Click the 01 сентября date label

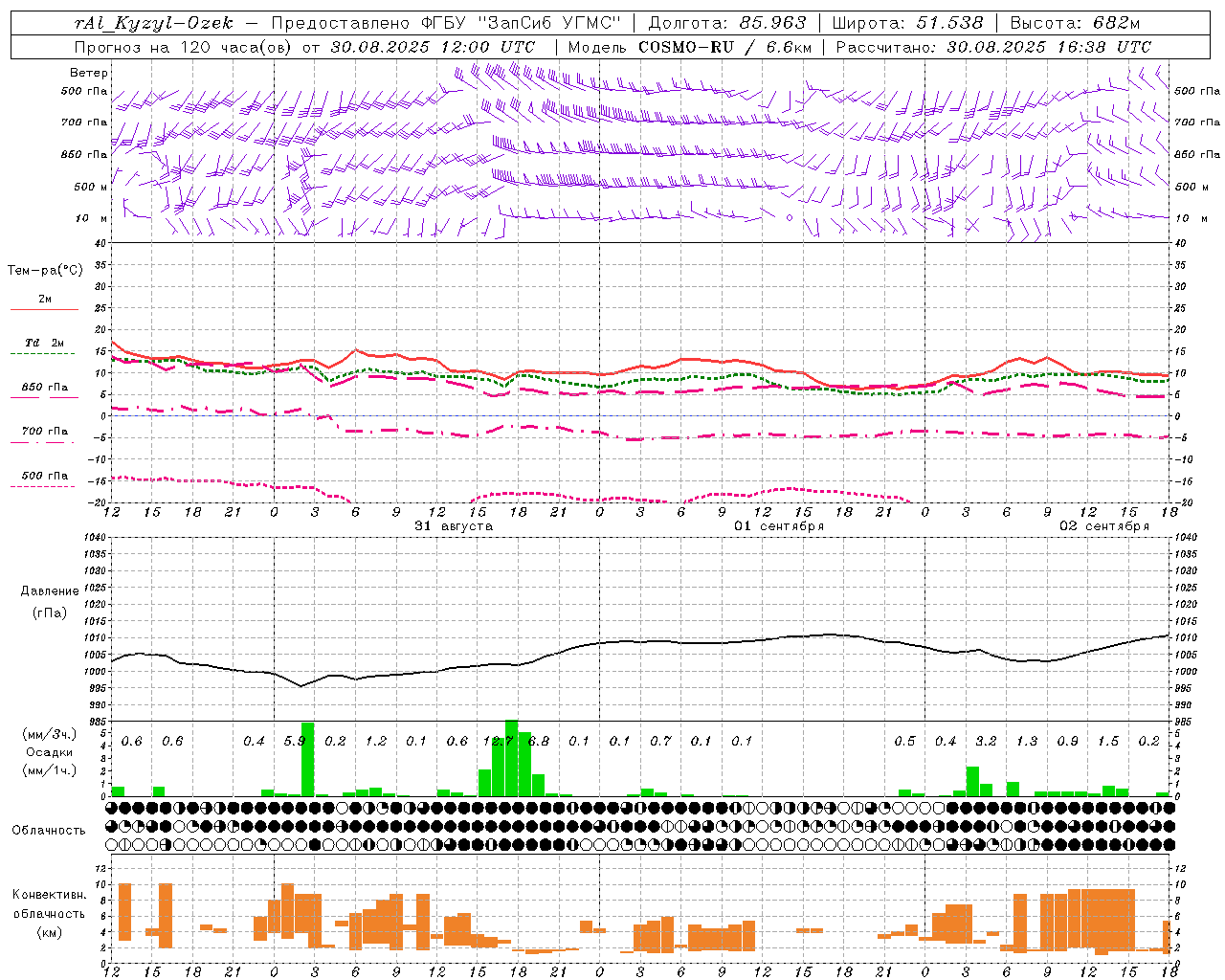coord(779,526)
